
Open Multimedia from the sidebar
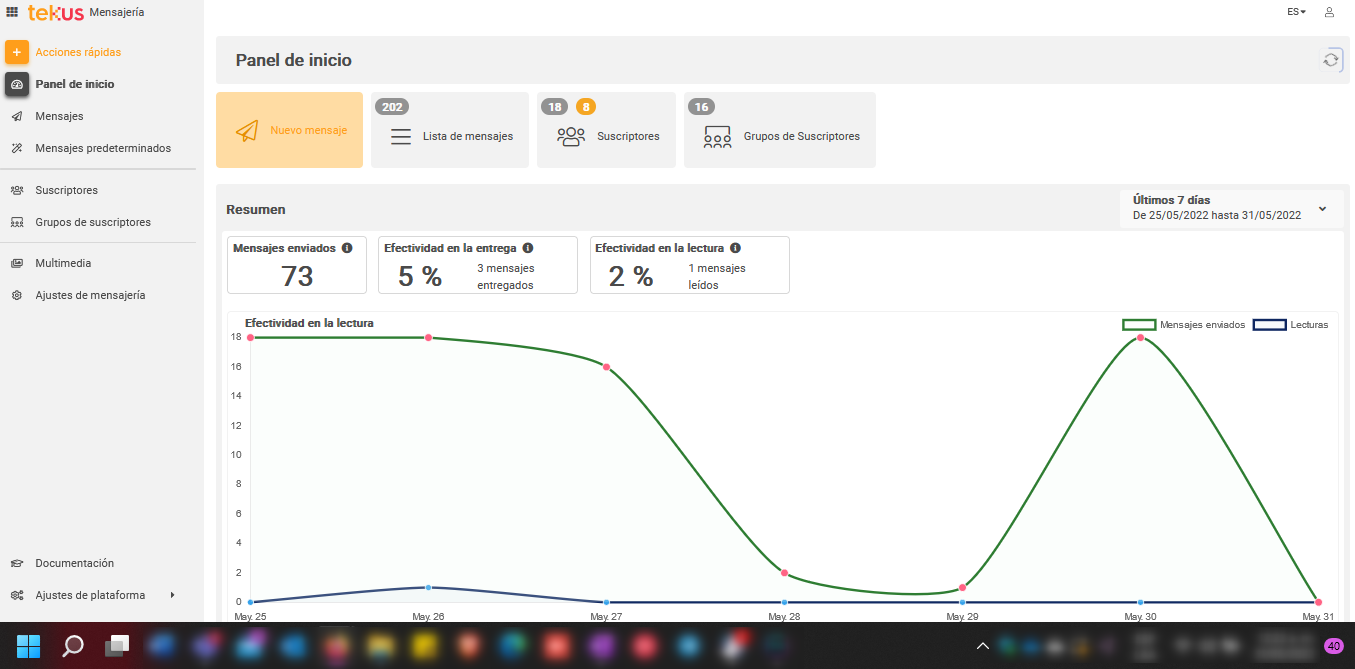[x=63, y=263]
